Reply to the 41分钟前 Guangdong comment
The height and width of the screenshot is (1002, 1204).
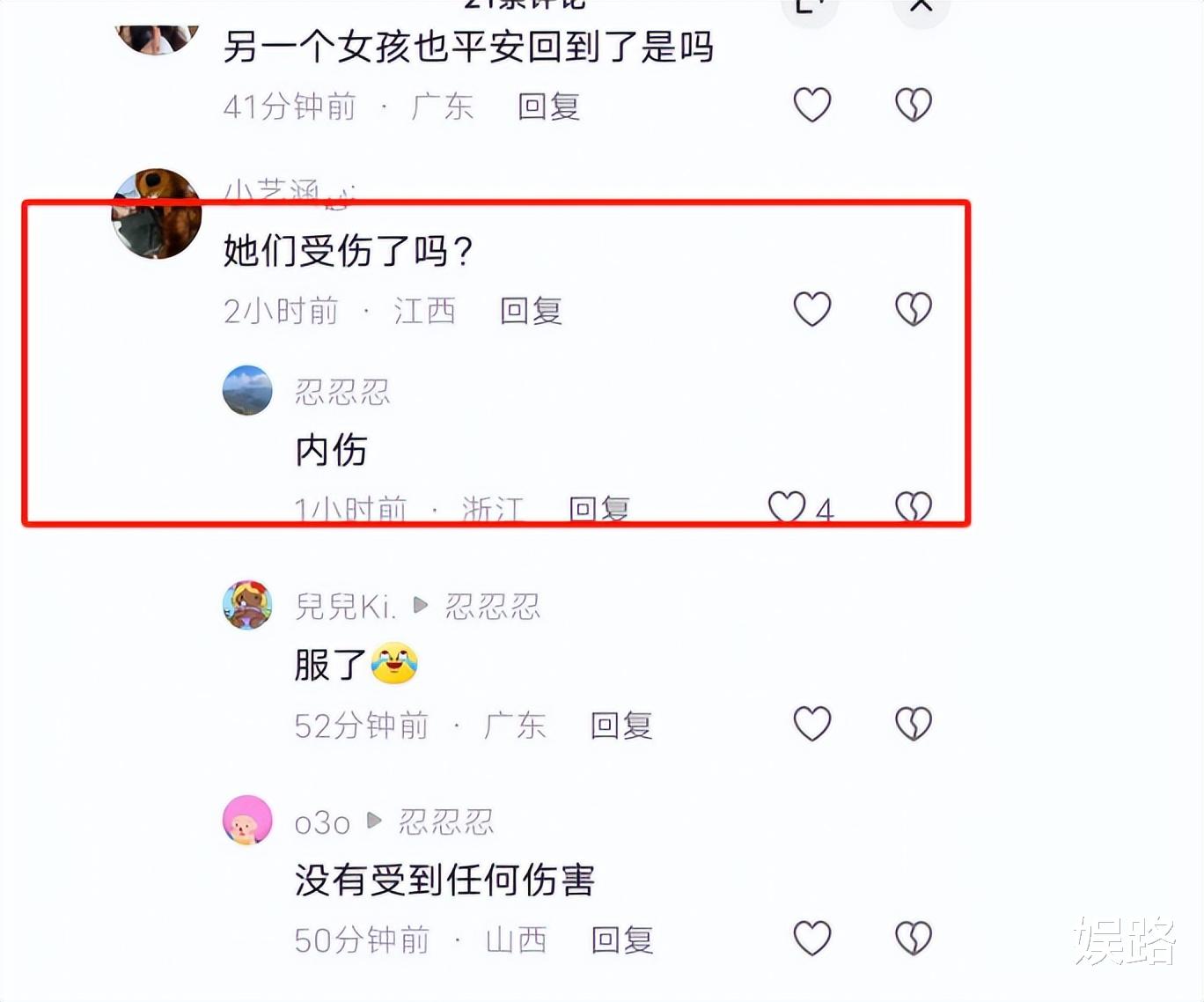pyautogui.click(x=548, y=107)
